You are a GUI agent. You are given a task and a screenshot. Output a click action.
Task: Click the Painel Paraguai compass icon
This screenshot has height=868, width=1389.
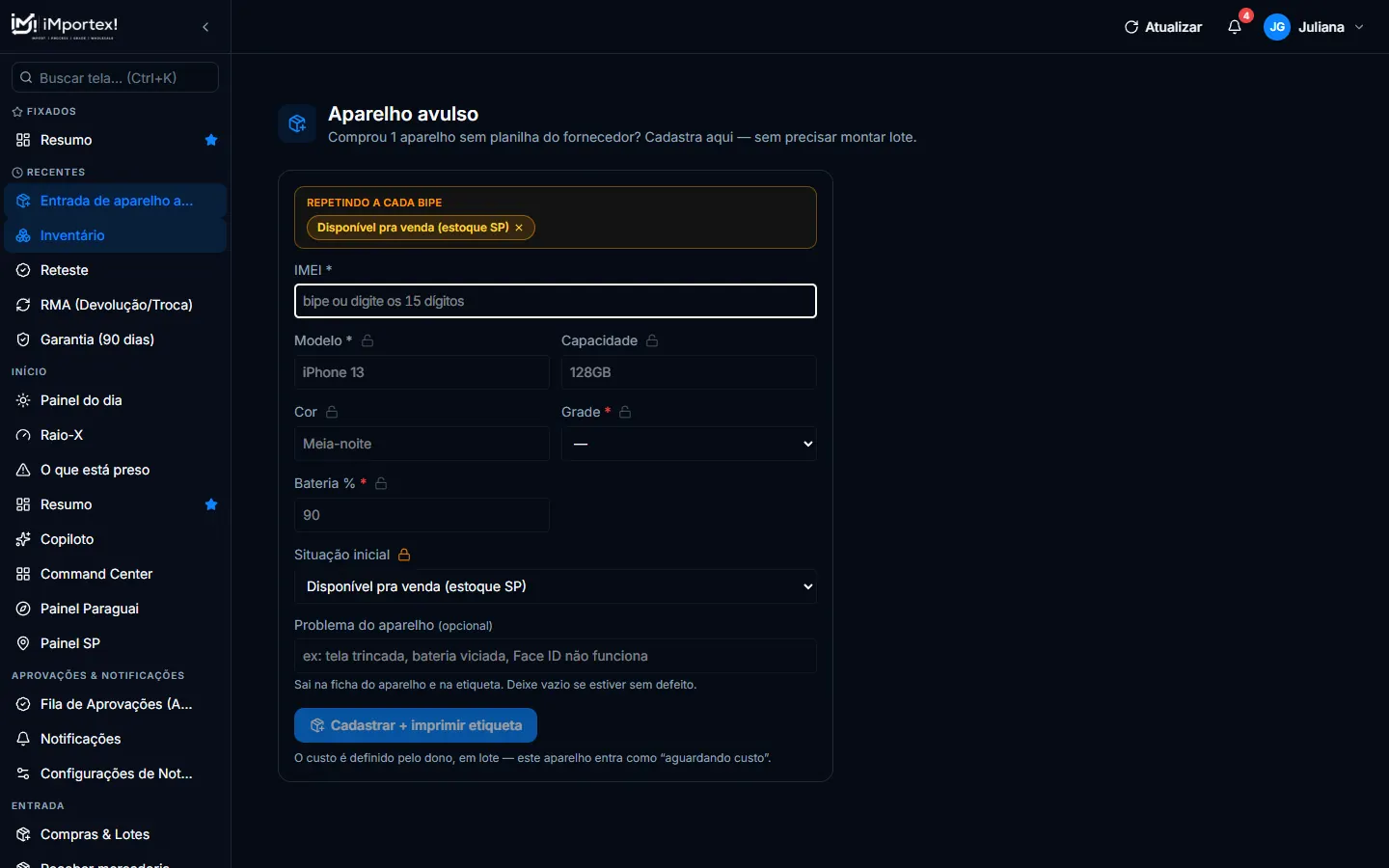click(x=23, y=609)
